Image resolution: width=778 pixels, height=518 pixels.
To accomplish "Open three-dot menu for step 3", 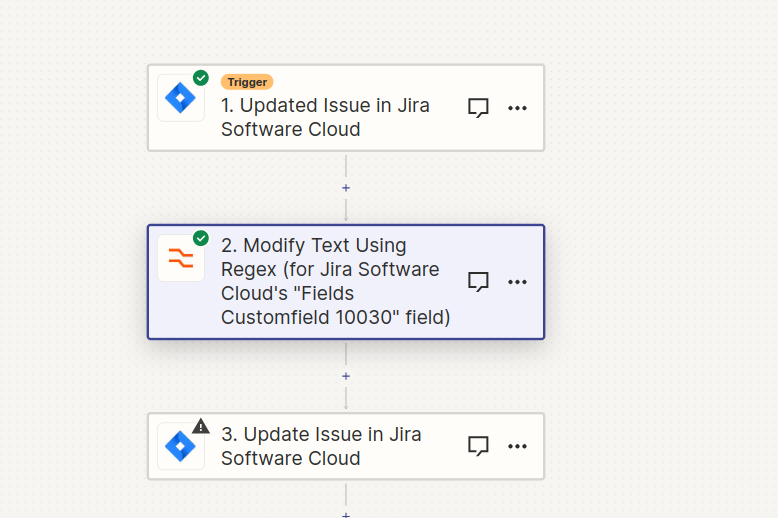I will point(517,446).
